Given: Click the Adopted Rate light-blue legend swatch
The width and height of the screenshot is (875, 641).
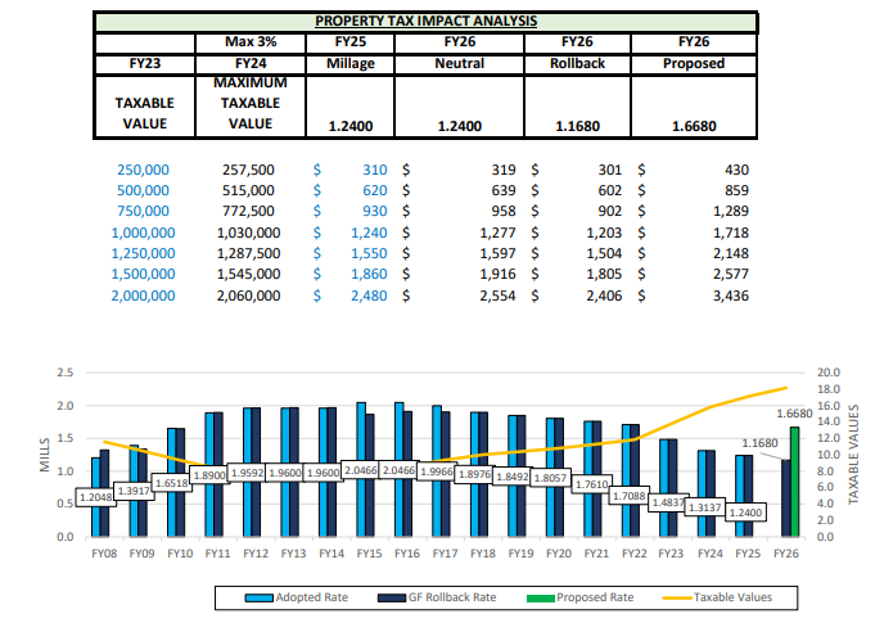Looking at the screenshot, I should pyautogui.click(x=259, y=598).
